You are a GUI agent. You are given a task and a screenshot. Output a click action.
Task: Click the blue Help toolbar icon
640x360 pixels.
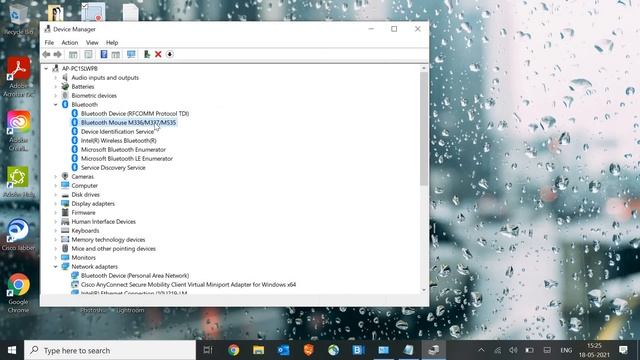[x=104, y=54]
